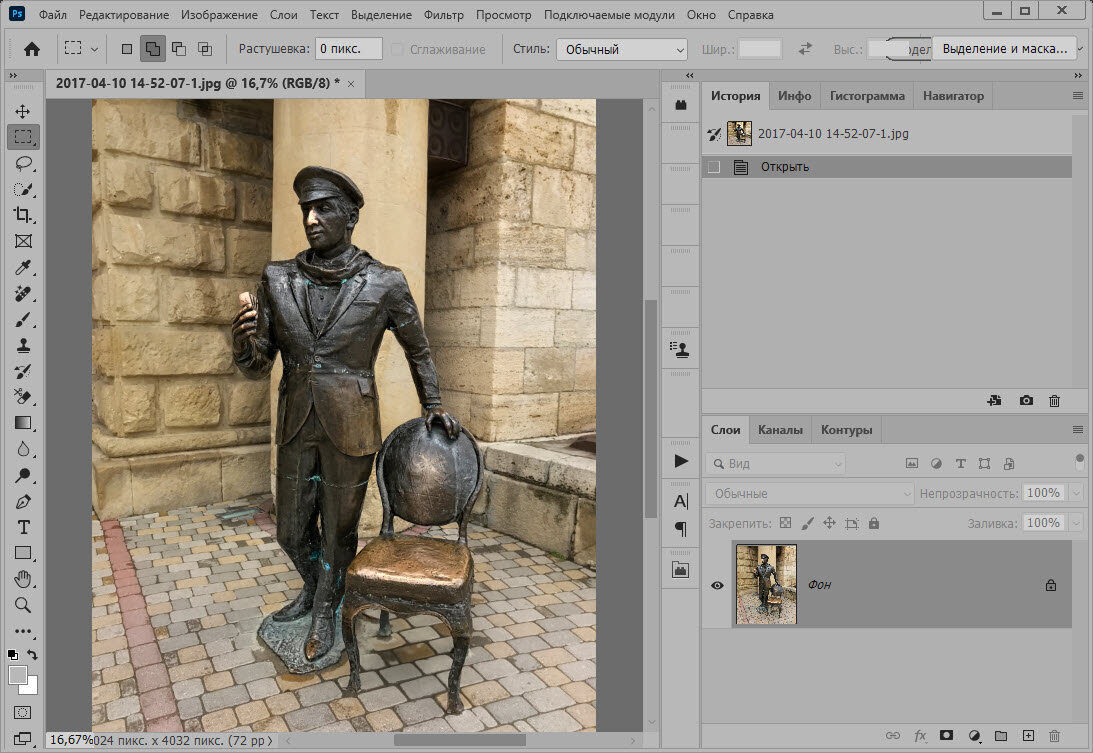Select the Move tool
This screenshot has height=753, width=1093.
click(x=22, y=111)
